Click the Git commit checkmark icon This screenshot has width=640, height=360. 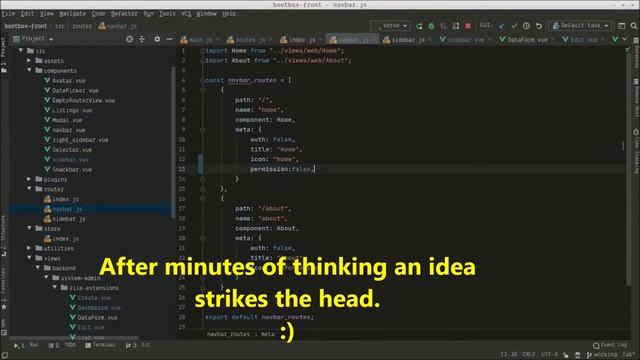(514, 26)
